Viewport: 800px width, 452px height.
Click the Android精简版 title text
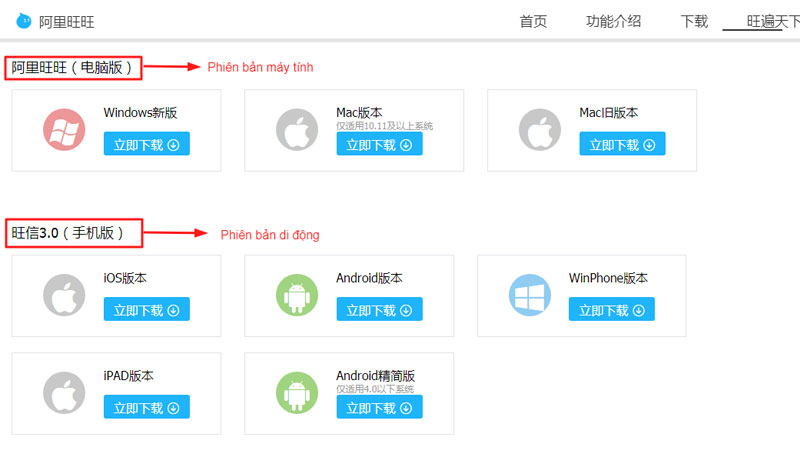click(376, 376)
